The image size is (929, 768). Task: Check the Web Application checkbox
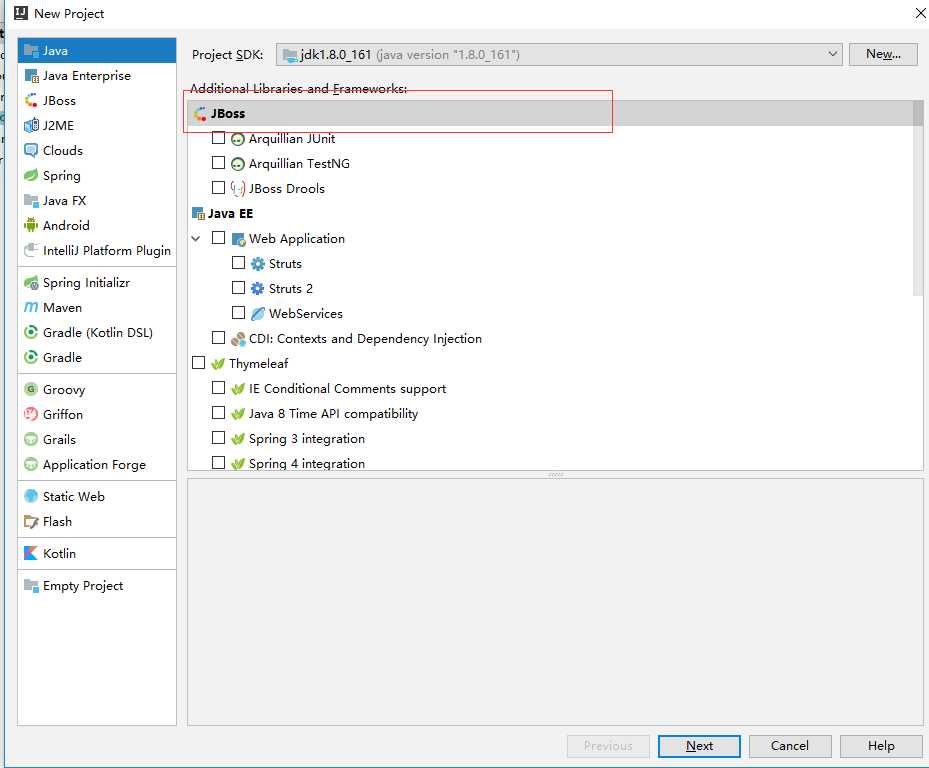[219, 238]
